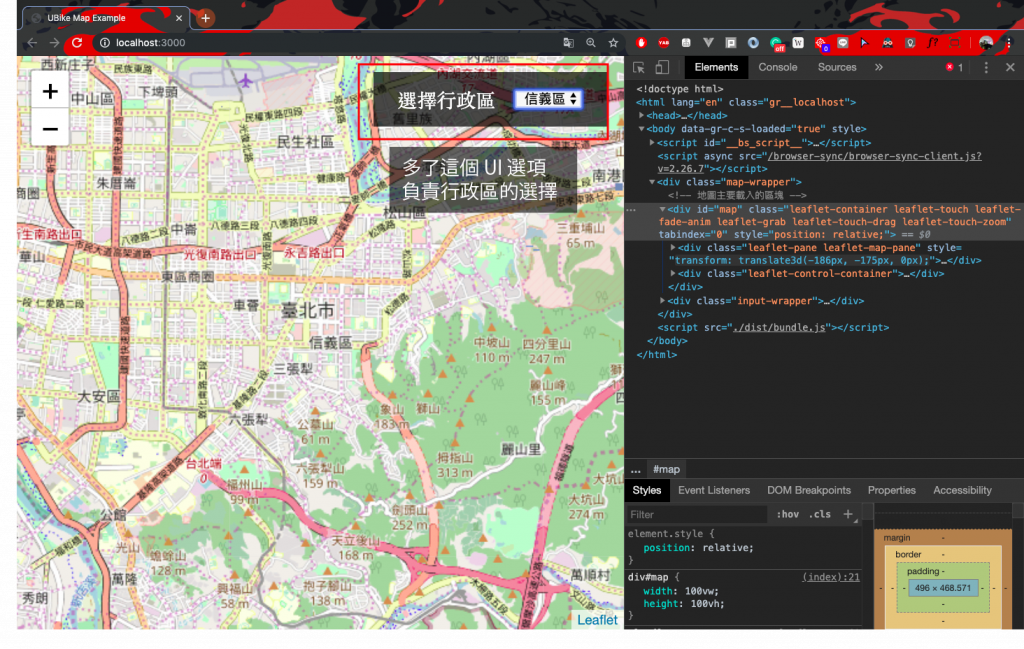The width and height of the screenshot is (1024, 649).
Task: Expand the __bs_script__ script node
Action: point(652,142)
